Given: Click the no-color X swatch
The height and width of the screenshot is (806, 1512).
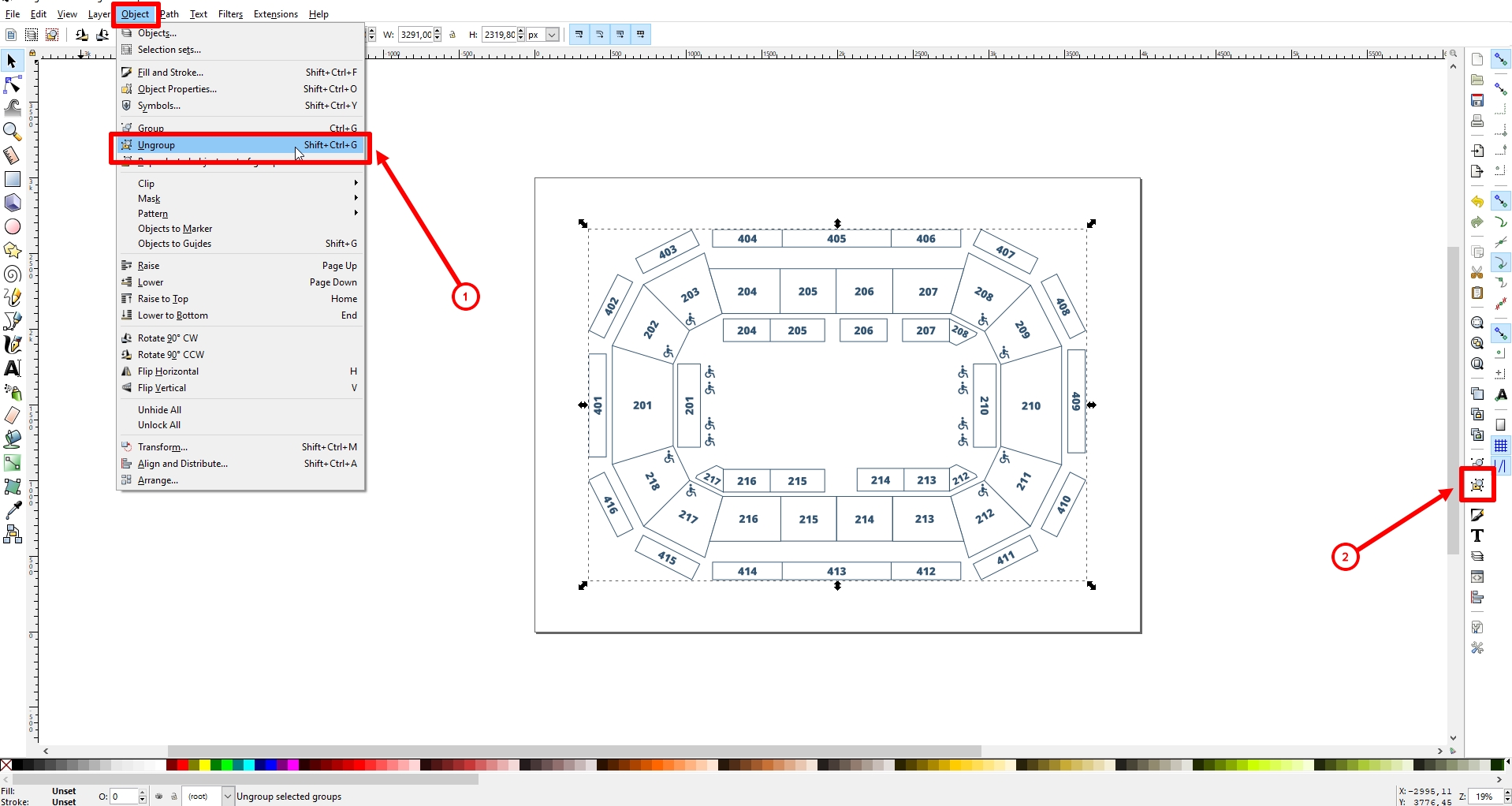Looking at the screenshot, I should 6,765.
